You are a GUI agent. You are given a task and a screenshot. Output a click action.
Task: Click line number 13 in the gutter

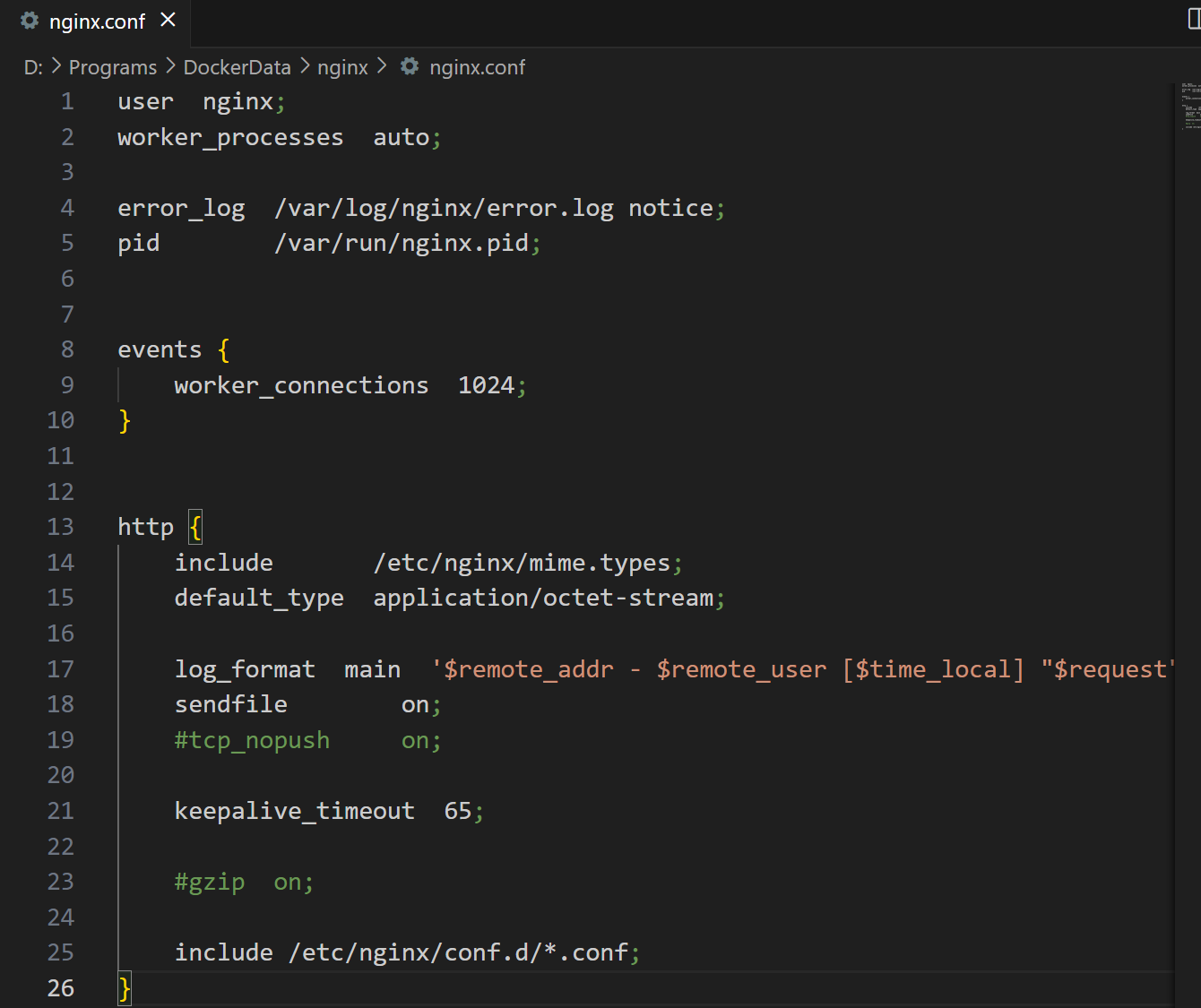pos(60,528)
